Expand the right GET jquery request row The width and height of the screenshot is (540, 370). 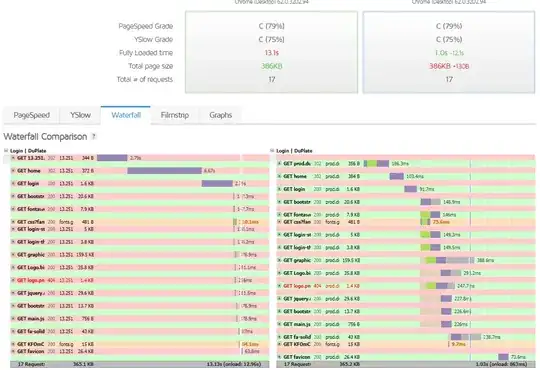(x=279, y=299)
